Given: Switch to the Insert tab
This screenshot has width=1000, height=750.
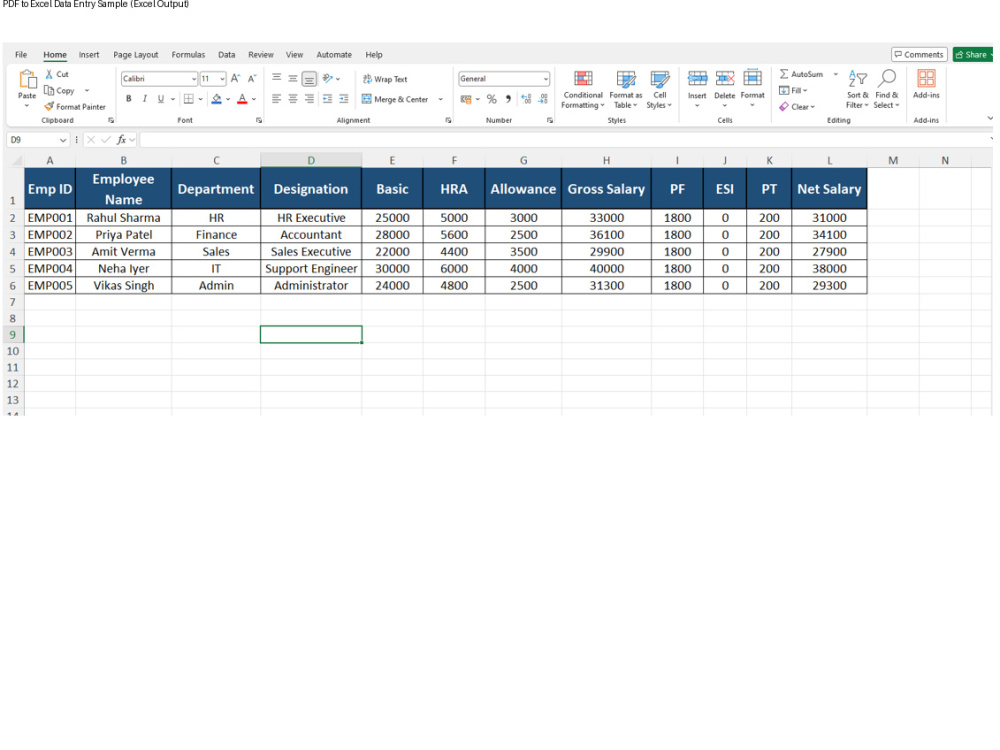Looking at the screenshot, I should tap(89, 55).
